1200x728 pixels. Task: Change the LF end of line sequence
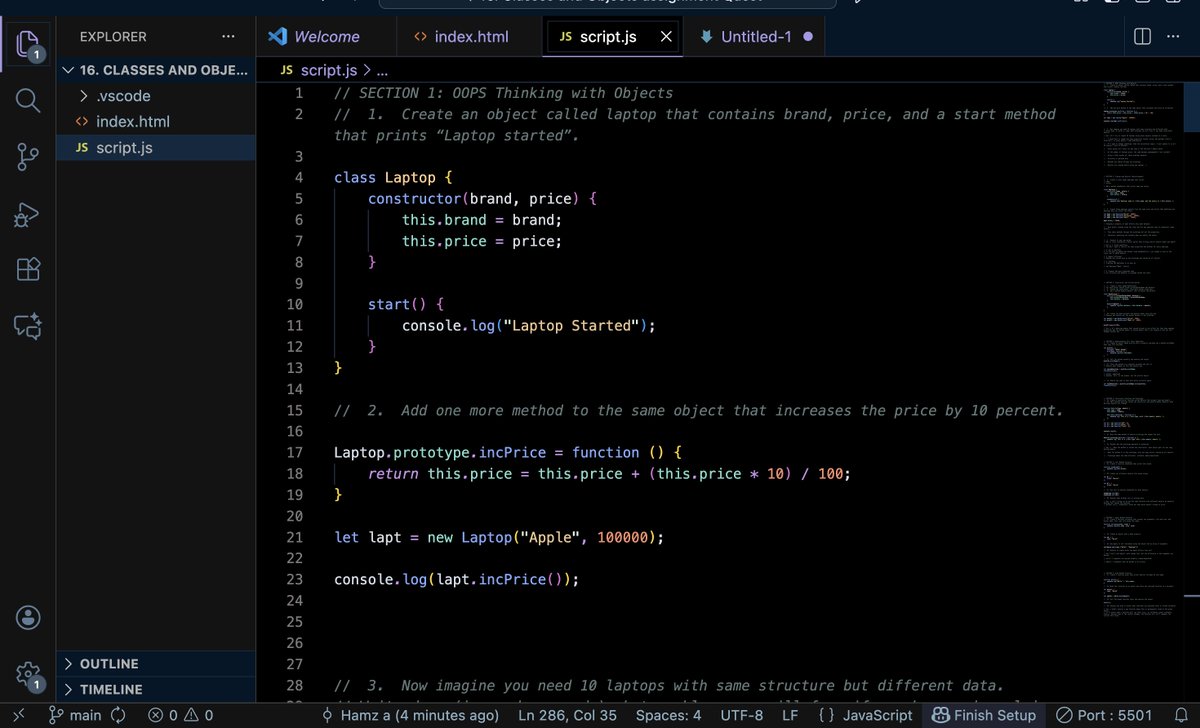[790, 715]
